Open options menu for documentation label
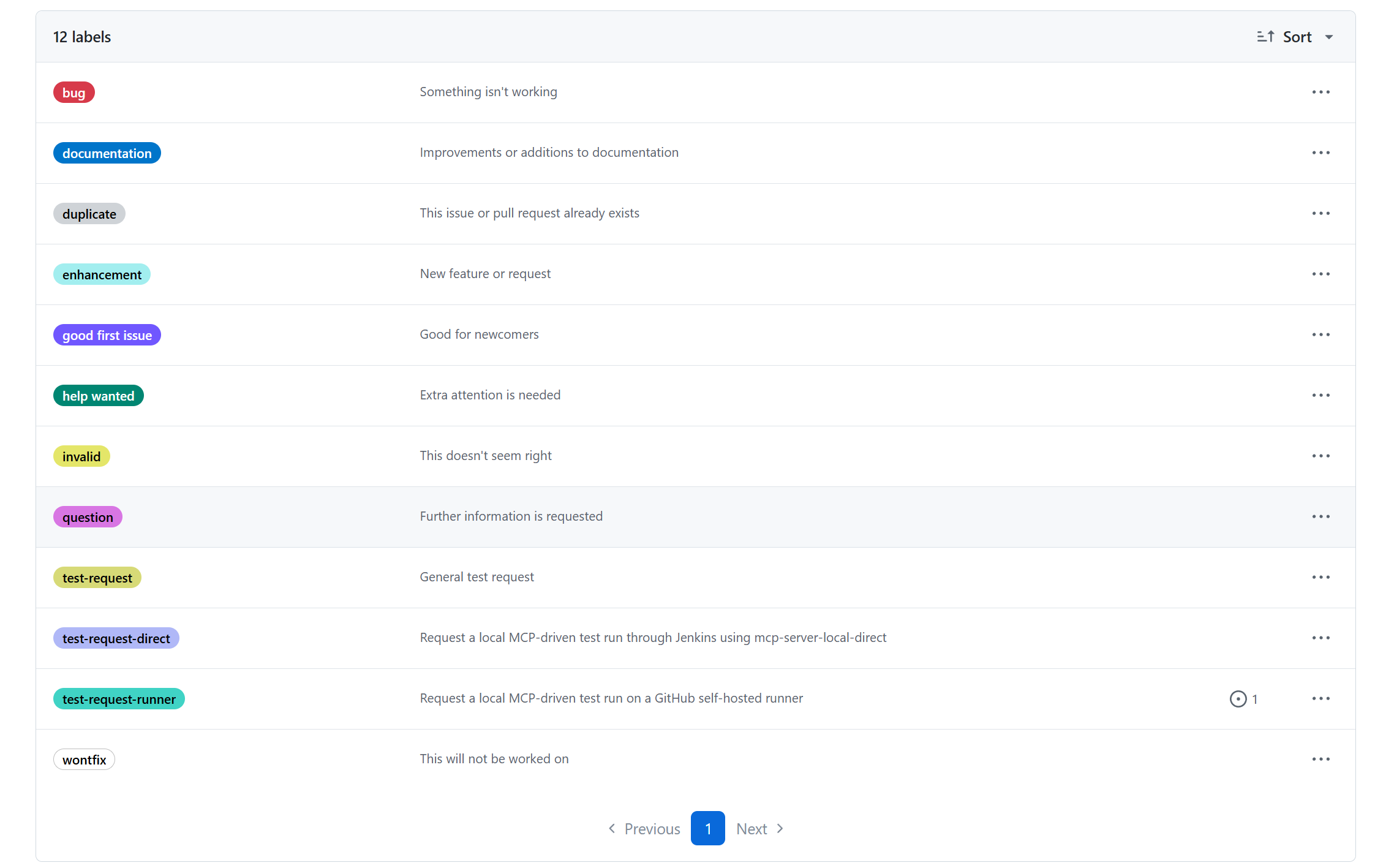Screen dimensions: 1375x868 pyautogui.click(x=1320, y=153)
